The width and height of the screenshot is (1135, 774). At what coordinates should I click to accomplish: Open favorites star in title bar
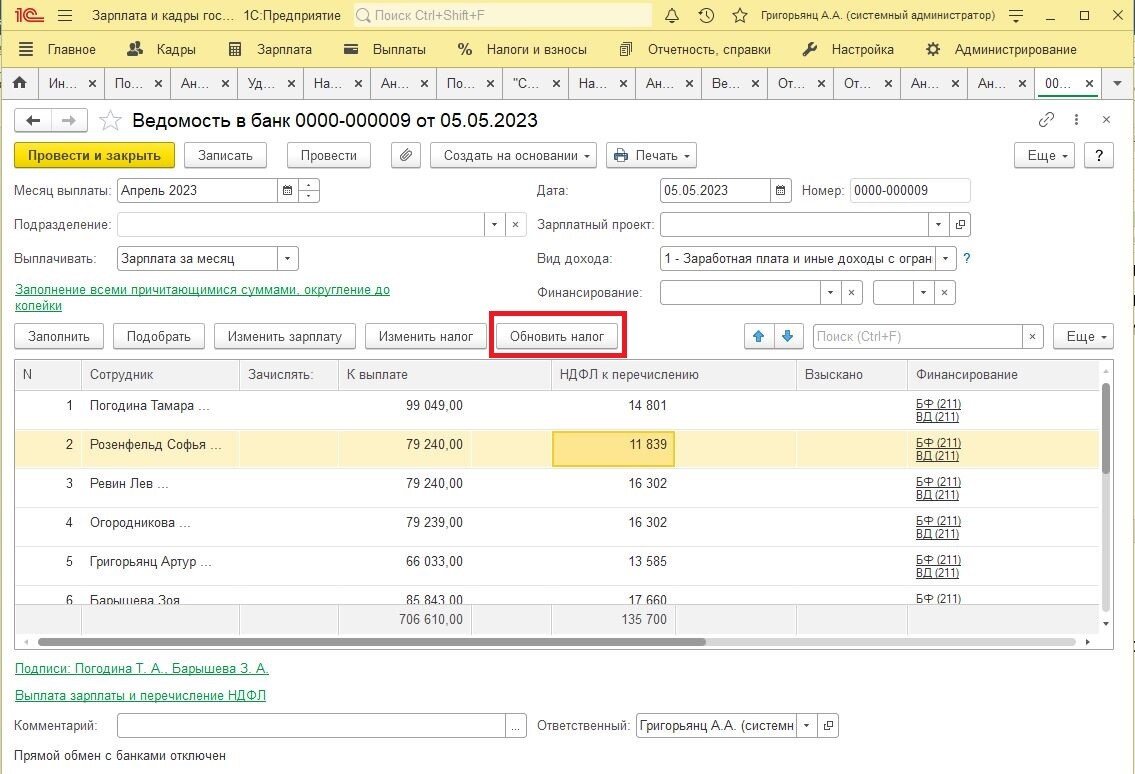[739, 15]
